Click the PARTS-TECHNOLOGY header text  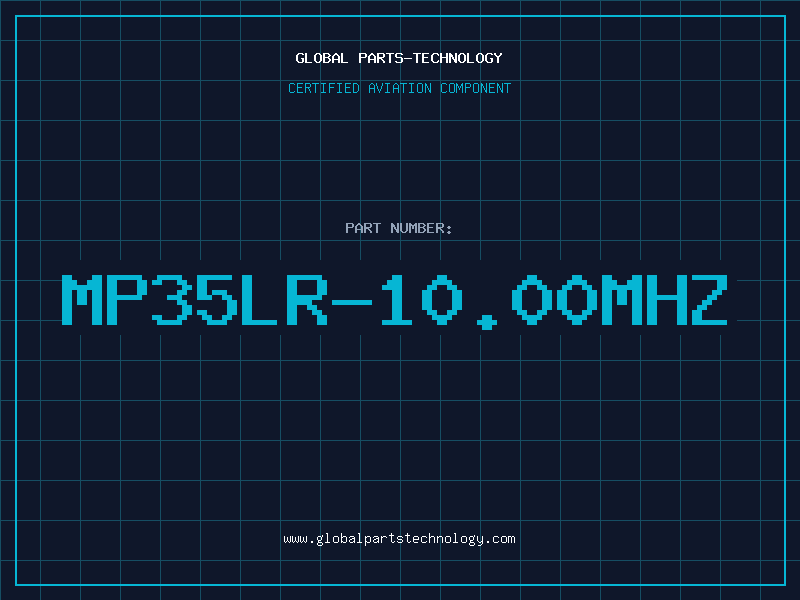(430, 58)
